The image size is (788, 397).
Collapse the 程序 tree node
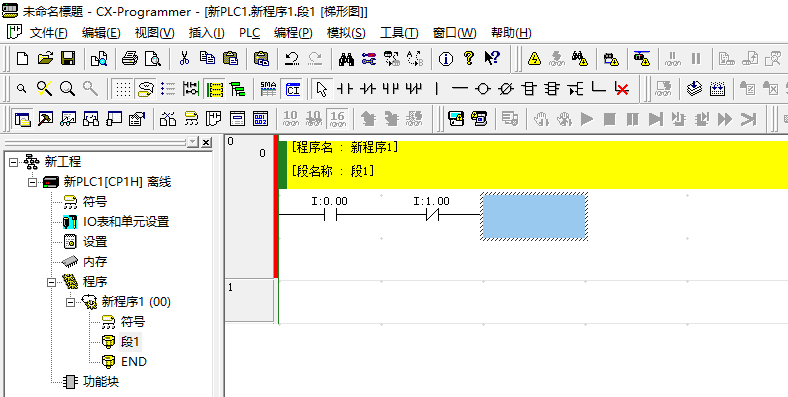[52, 282]
